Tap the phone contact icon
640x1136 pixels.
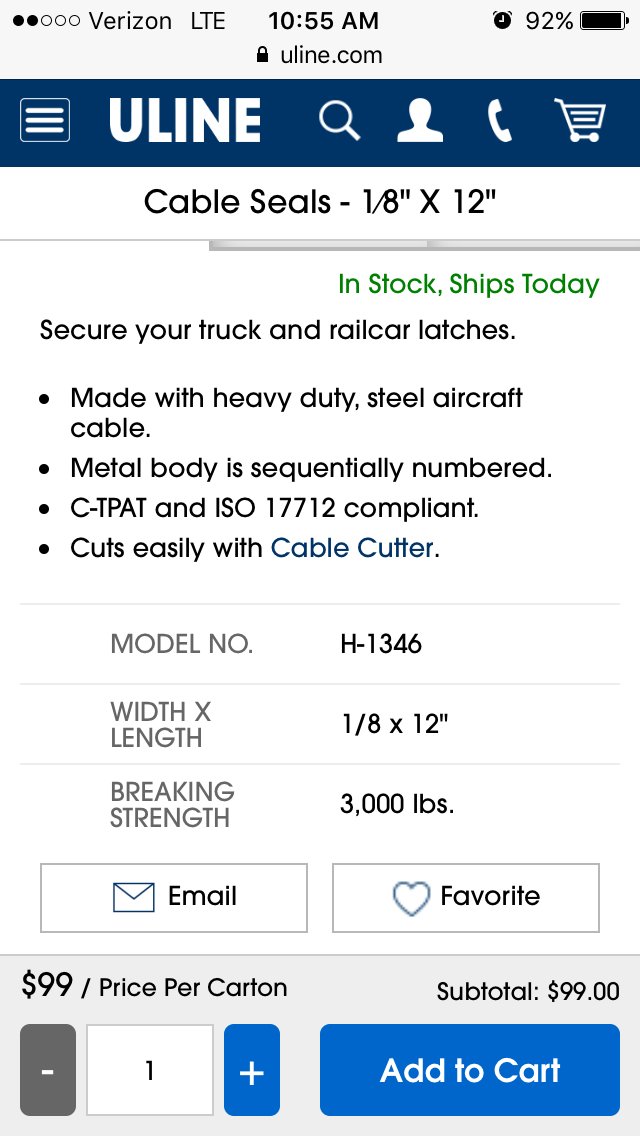(499, 120)
